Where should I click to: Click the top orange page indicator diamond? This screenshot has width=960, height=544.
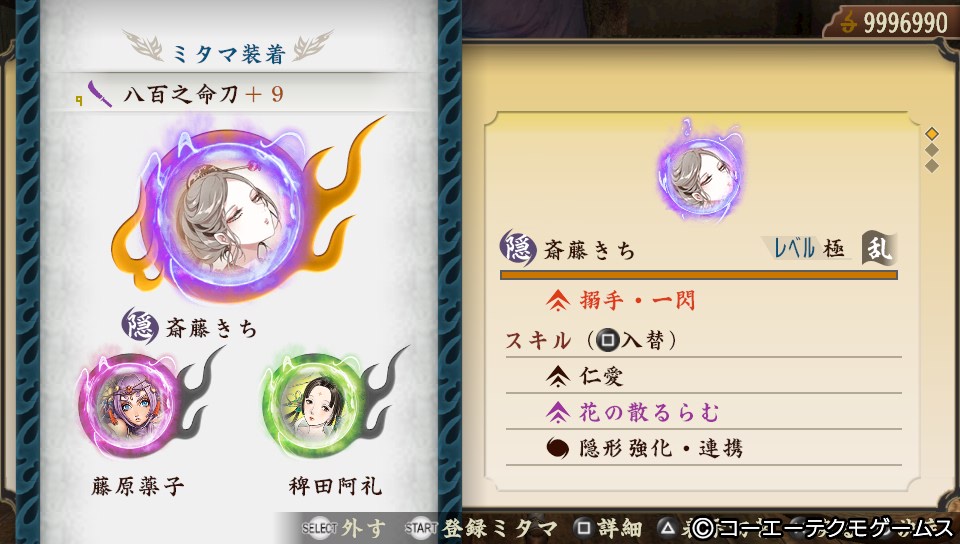point(932,133)
